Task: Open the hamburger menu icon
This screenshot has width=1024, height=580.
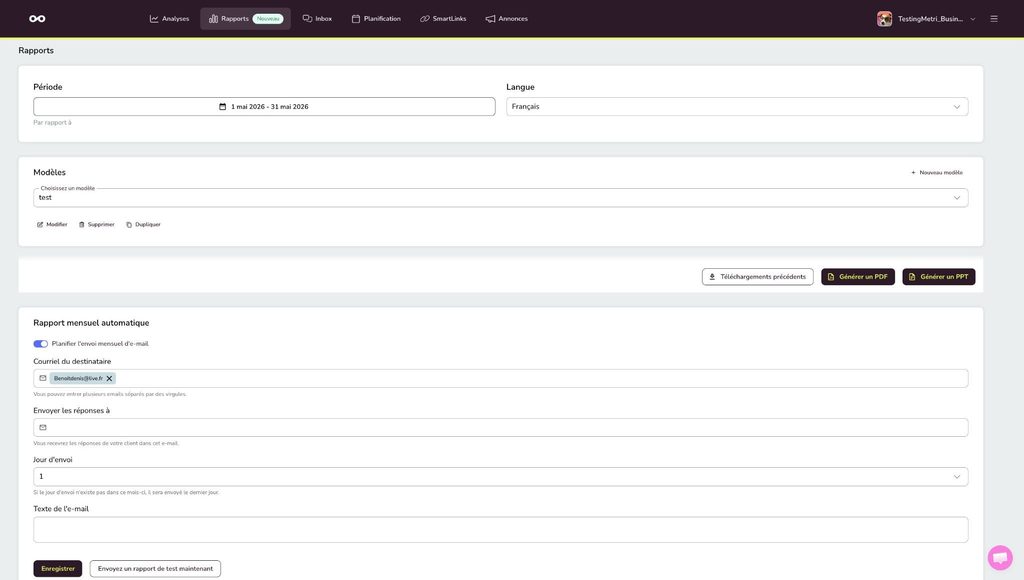Action: tap(994, 18)
